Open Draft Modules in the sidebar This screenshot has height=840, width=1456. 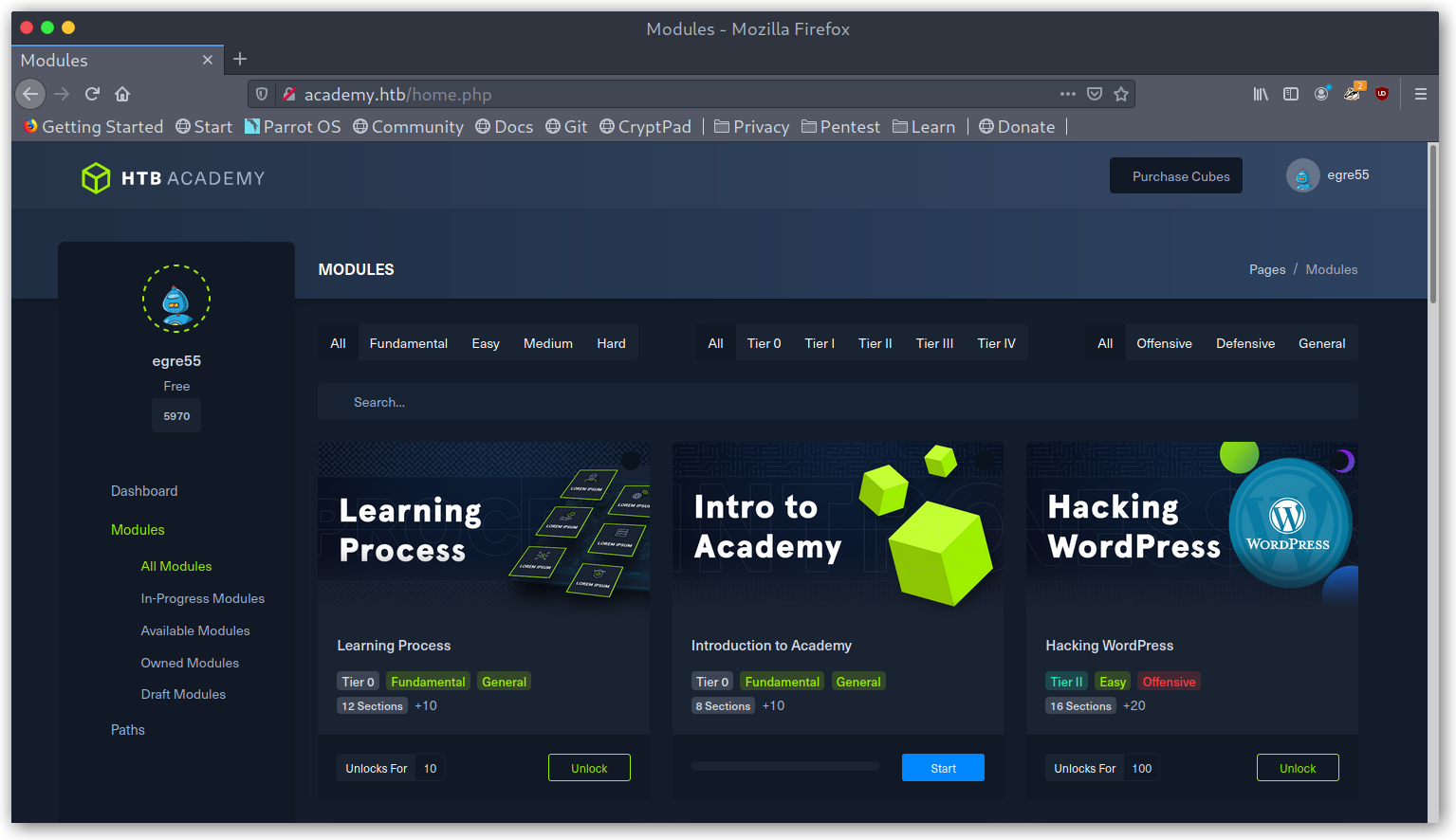(183, 694)
